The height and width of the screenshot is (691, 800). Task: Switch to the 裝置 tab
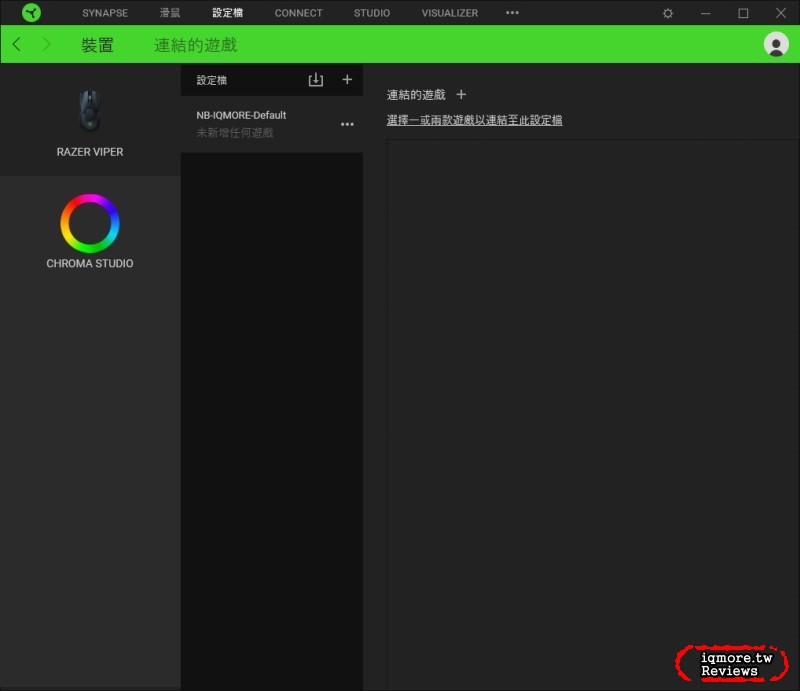tap(97, 45)
